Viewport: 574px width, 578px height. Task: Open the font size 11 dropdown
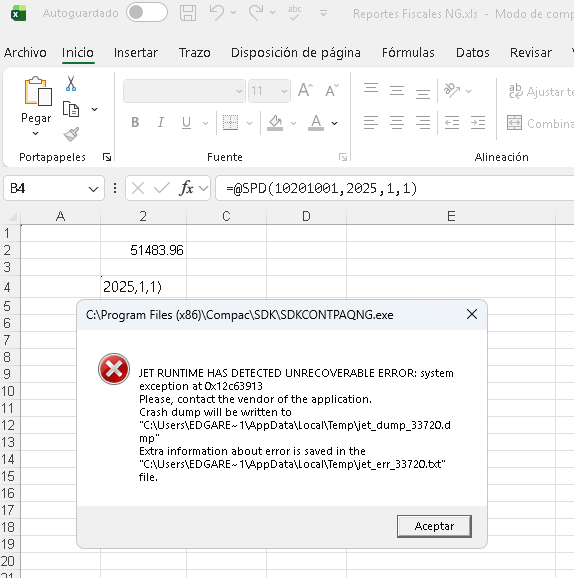[x=284, y=91]
